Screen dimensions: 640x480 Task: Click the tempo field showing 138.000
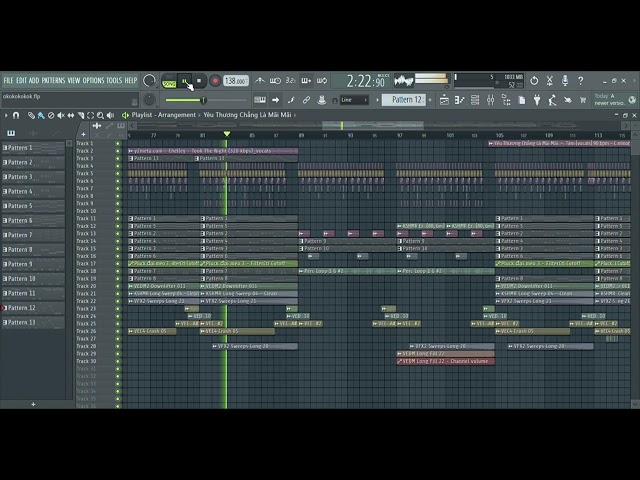coord(236,81)
